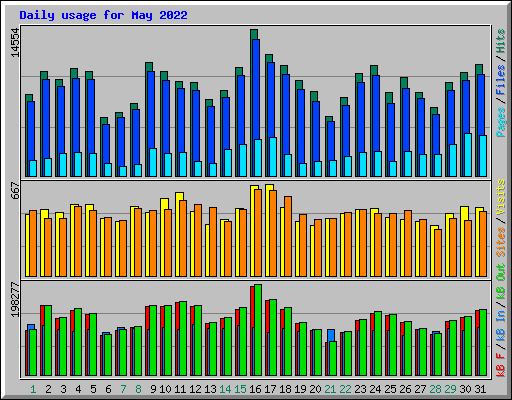Click day 1 on the x-axis
The width and height of the screenshot is (512, 400).
(33, 389)
